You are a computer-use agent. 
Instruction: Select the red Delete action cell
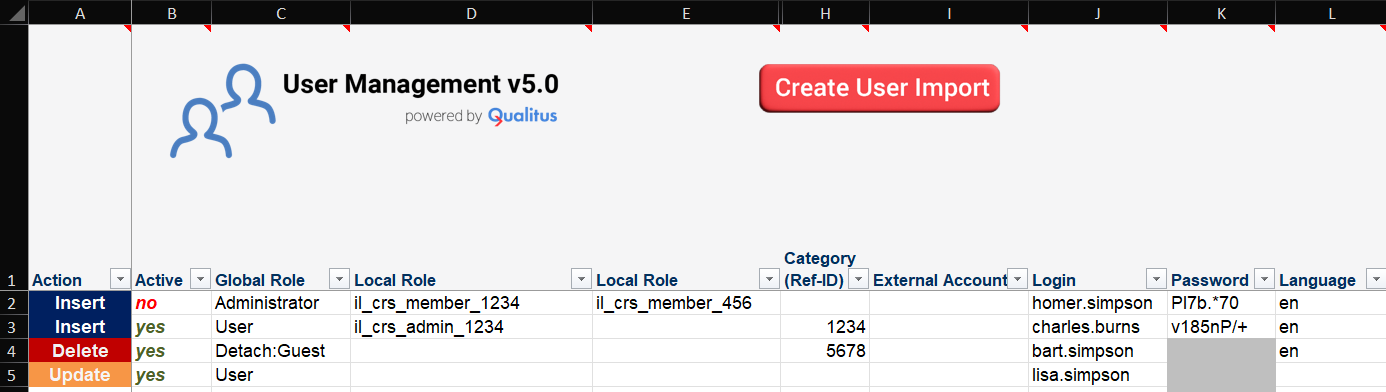(x=80, y=351)
